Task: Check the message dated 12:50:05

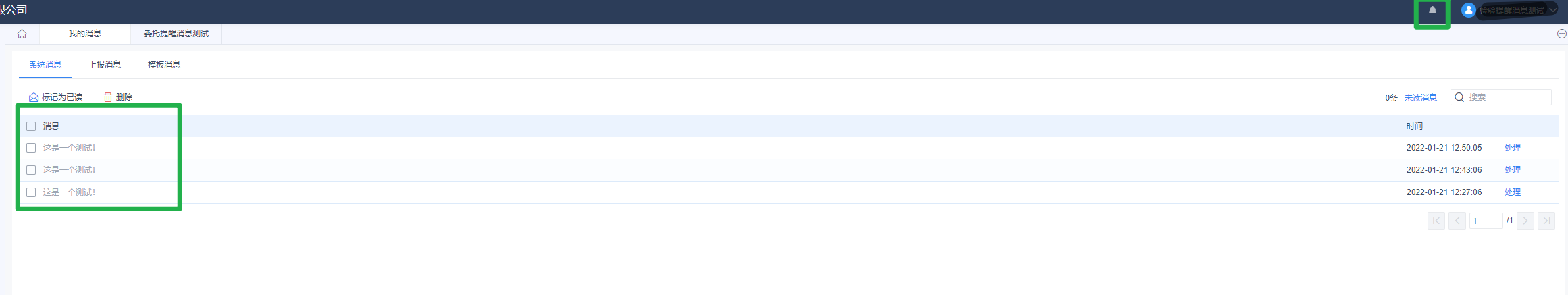Action: click(x=31, y=148)
